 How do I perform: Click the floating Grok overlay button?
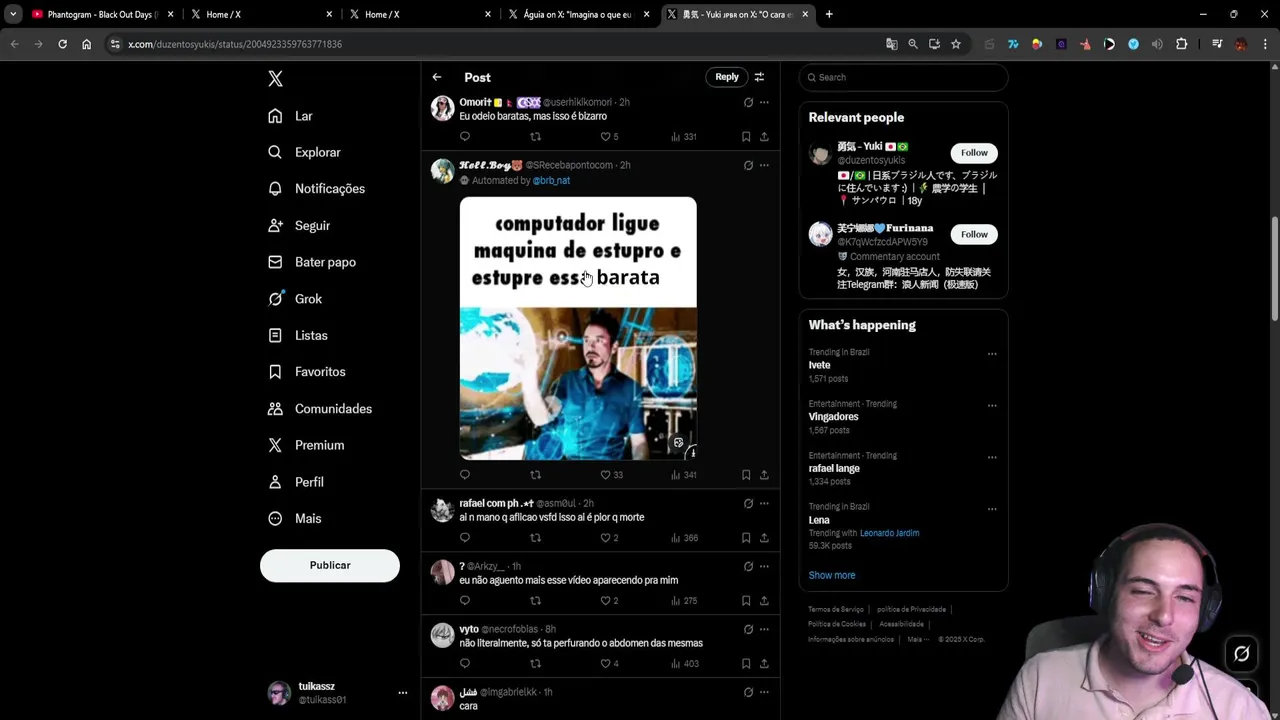tap(1242, 654)
